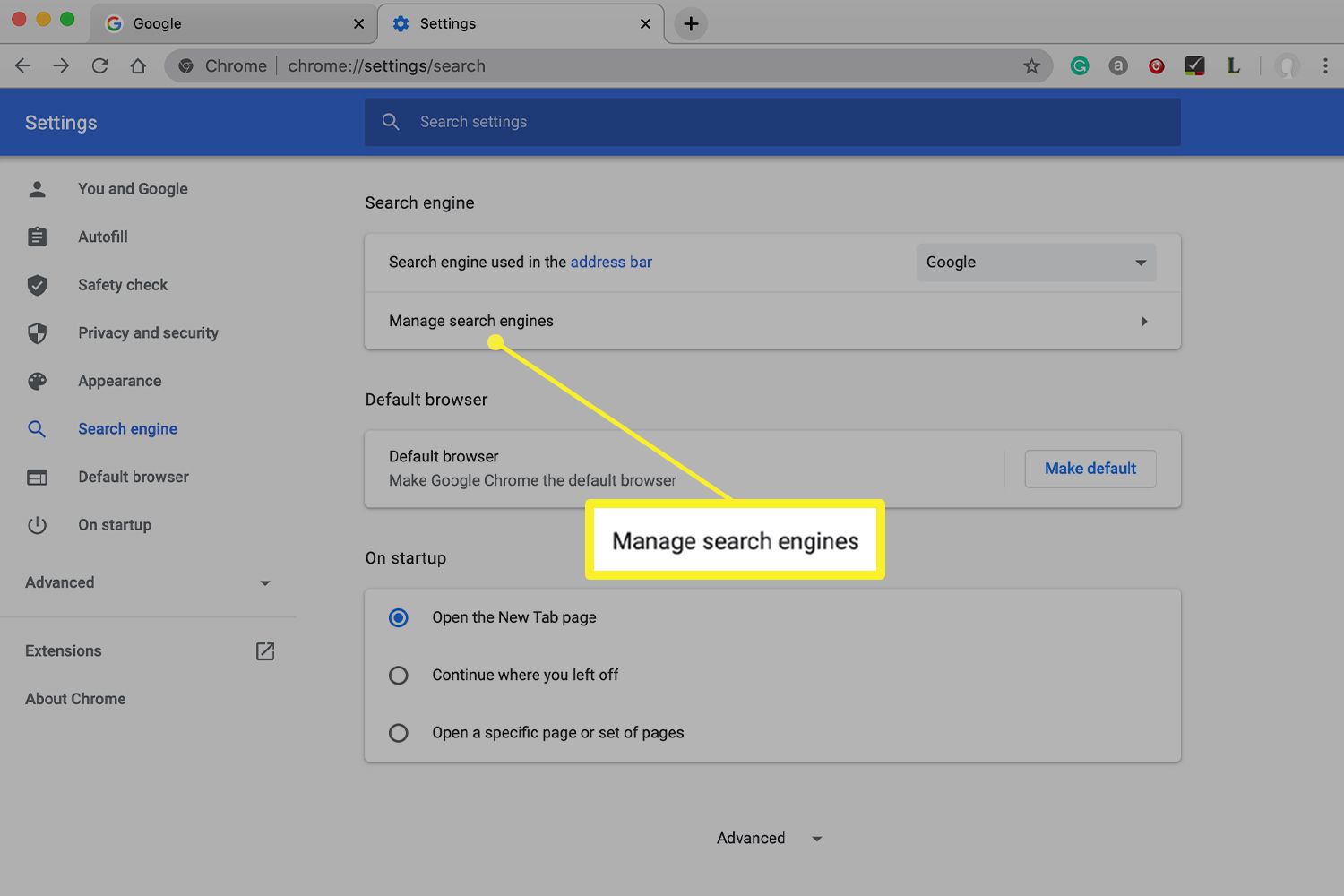Expand the Advanced section in the sidebar
This screenshot has width=1344, height=896.
[148, 583]
